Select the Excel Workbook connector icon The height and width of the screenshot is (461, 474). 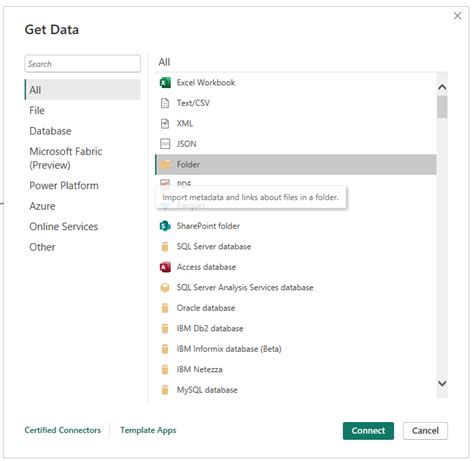(x=165, y=83)
